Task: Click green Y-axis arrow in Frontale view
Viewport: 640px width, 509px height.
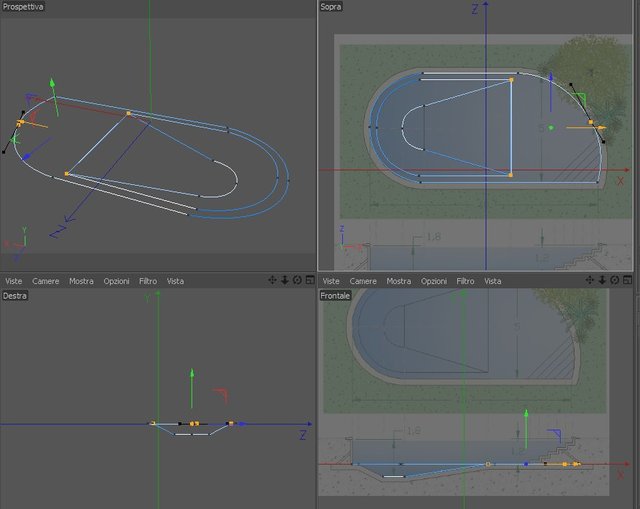Action: coord(526,414)
